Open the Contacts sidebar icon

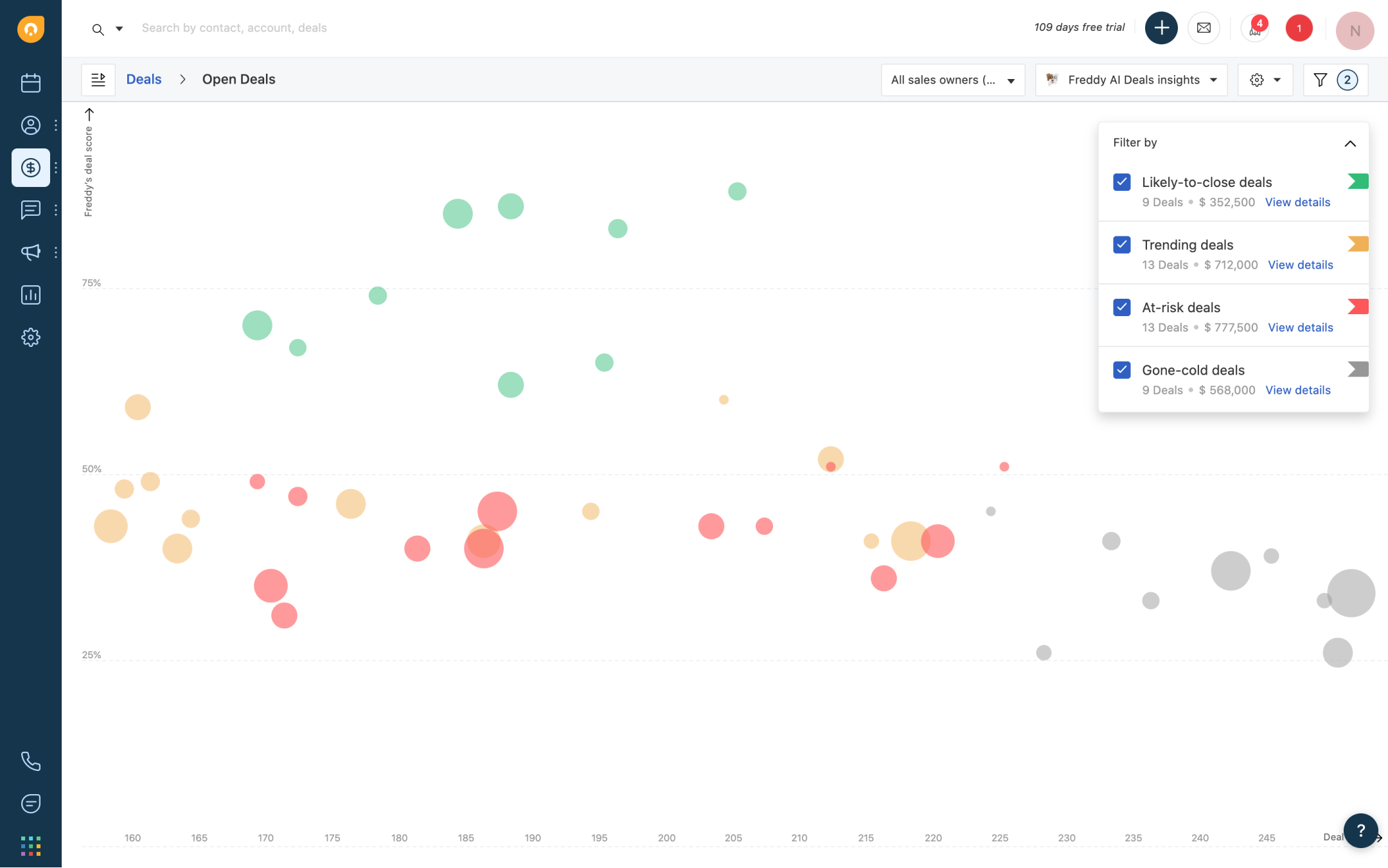click(31, 125)
